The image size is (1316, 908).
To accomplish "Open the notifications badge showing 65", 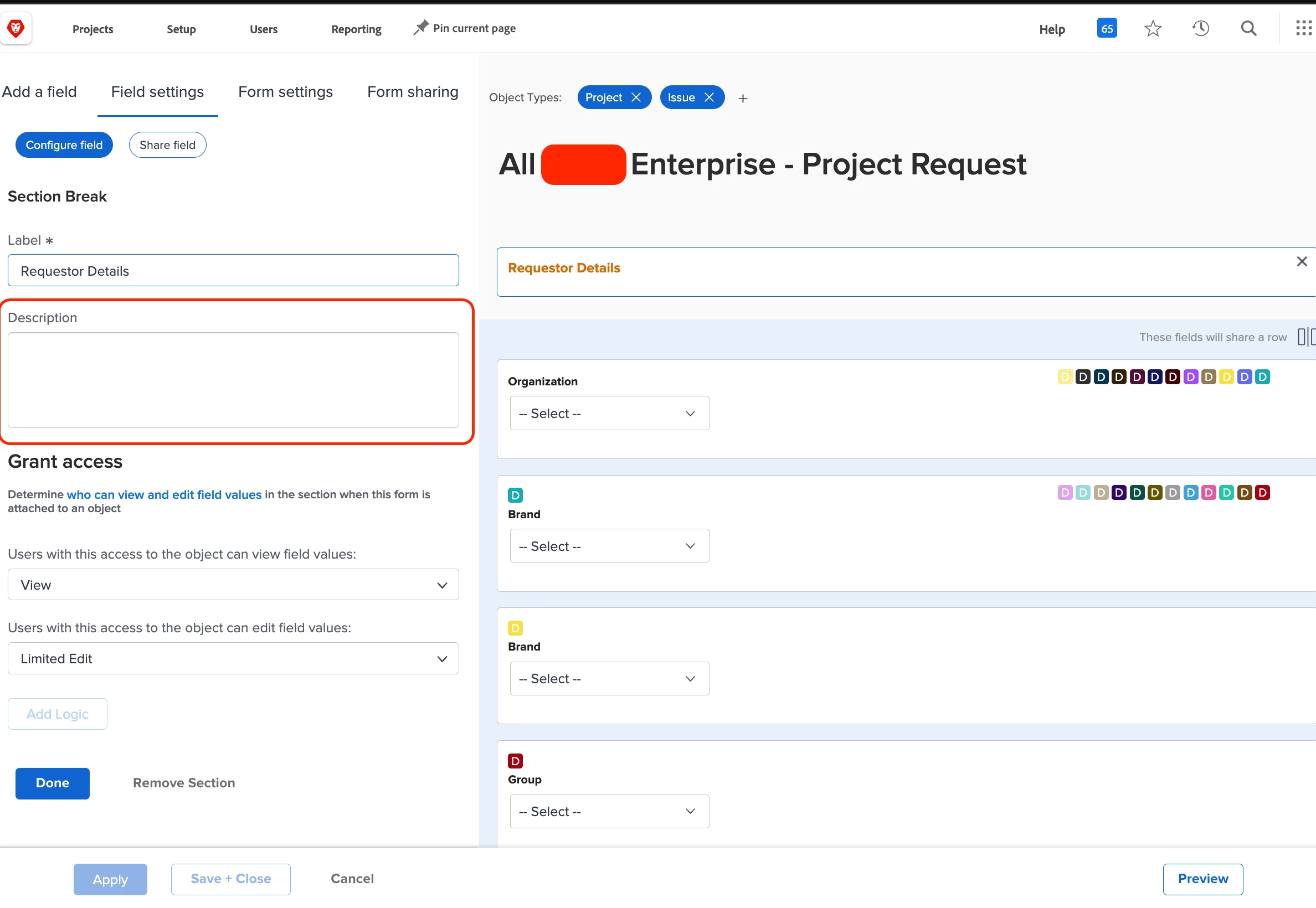I will coord(1106,28).
